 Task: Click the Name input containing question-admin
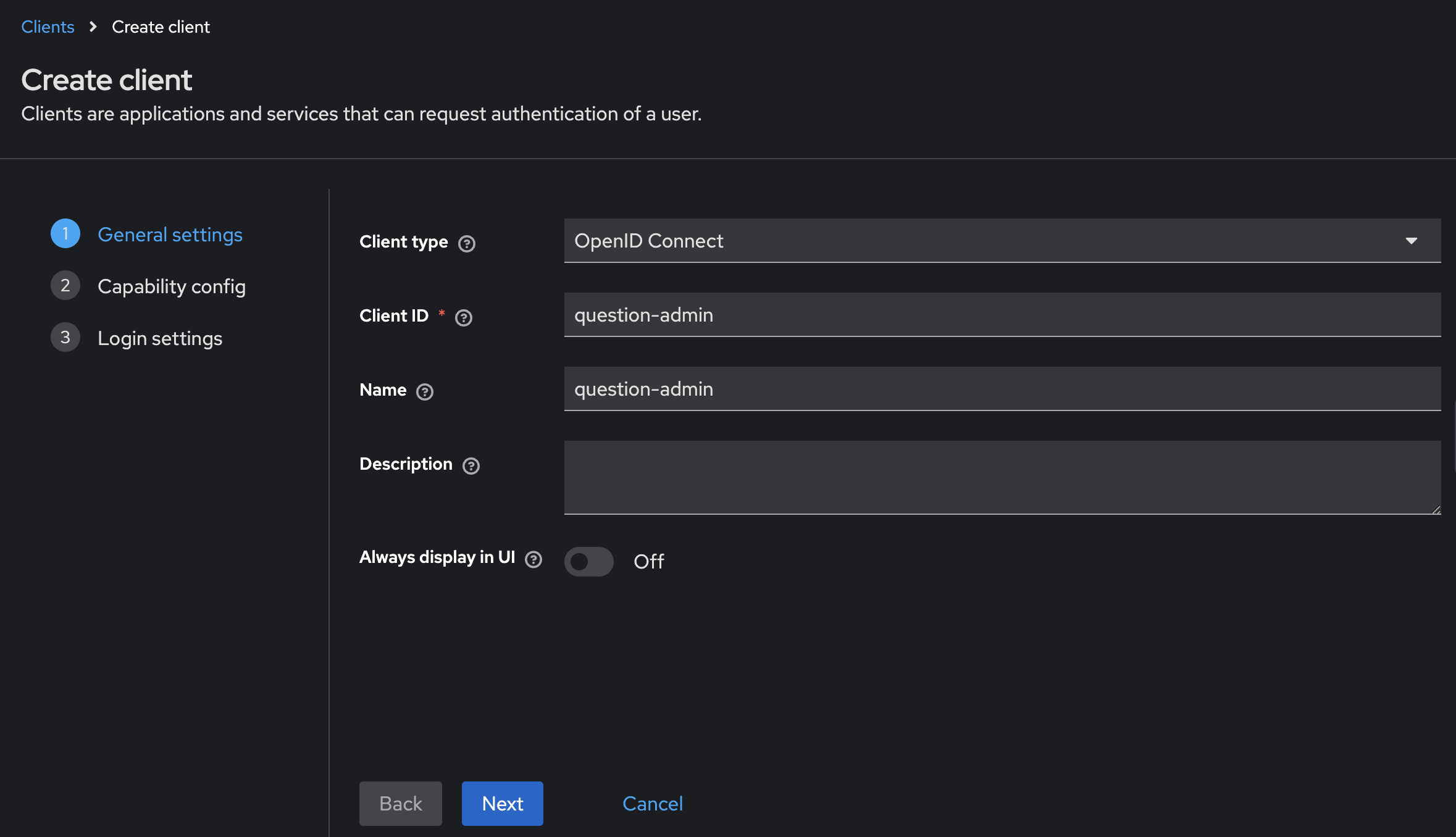coord(1002,389)
